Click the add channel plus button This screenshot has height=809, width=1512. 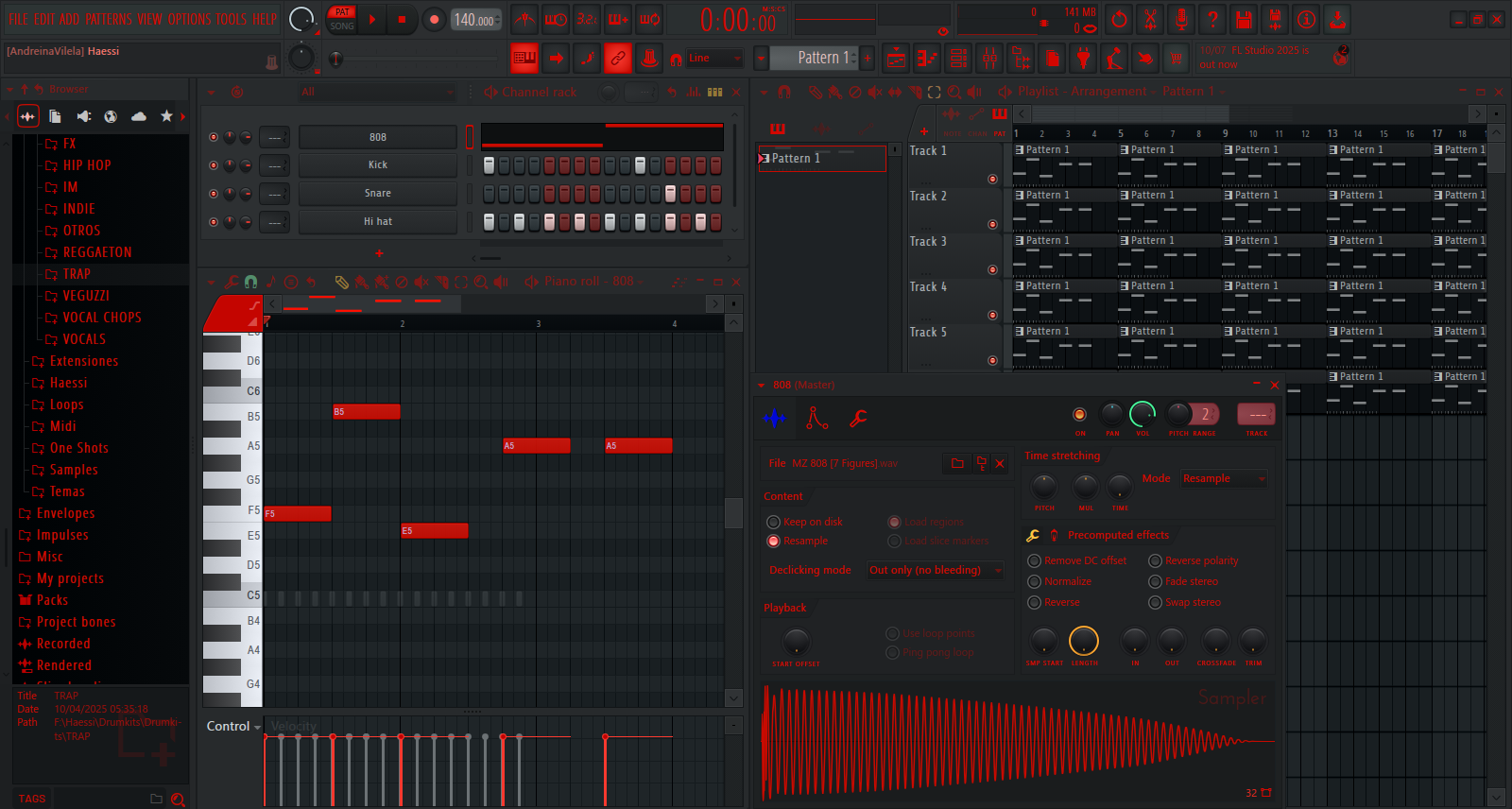click(x=379, y=253)
